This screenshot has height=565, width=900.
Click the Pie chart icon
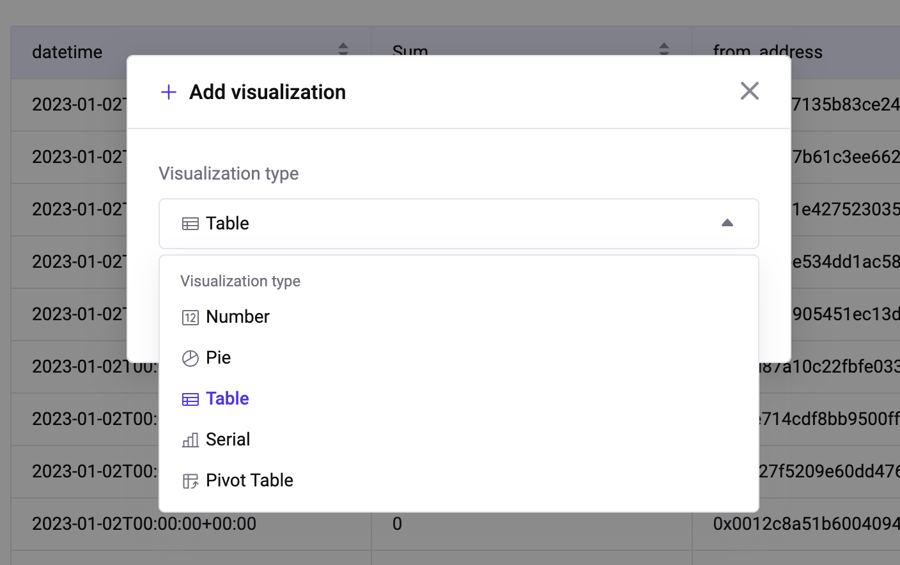[x=190, y=358]
